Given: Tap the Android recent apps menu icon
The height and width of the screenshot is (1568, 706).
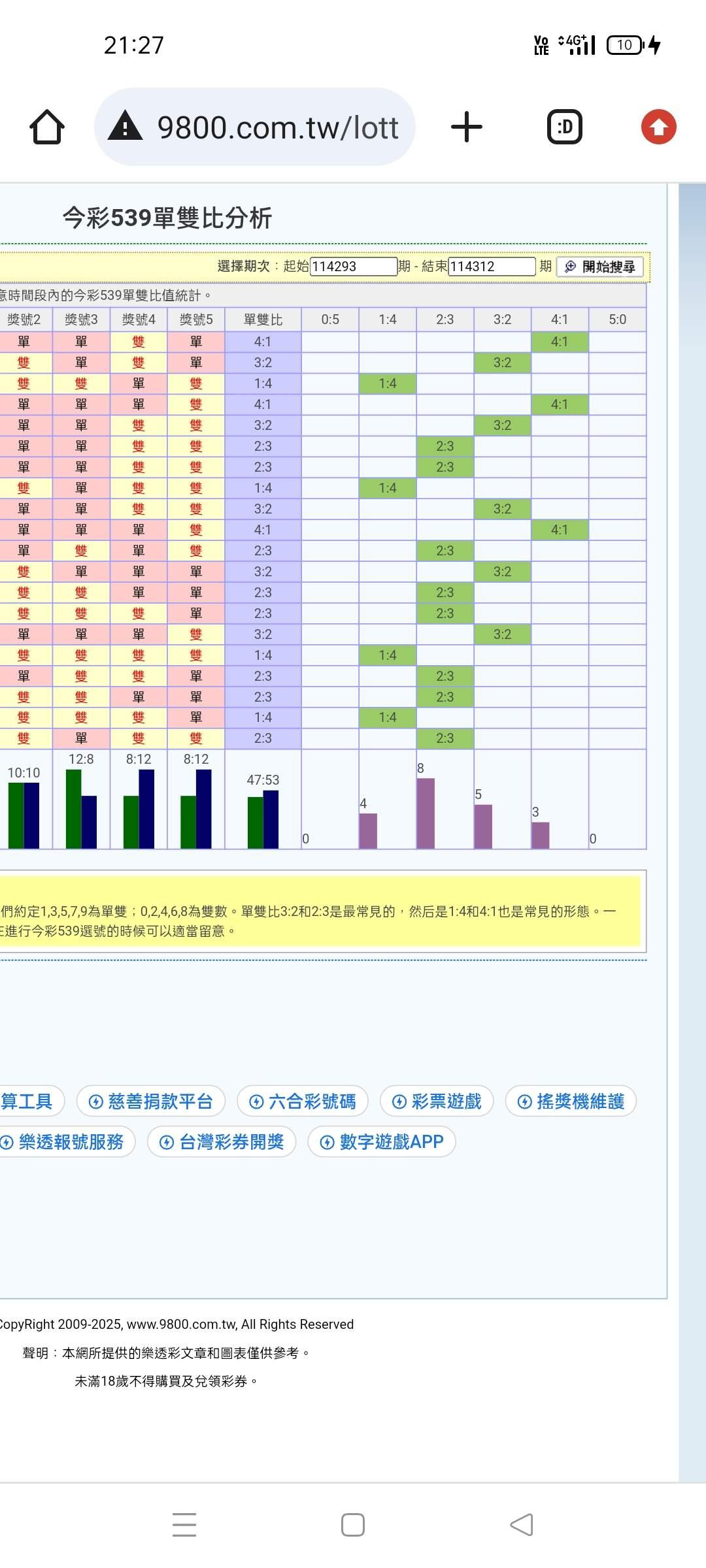Looking at the screenshot, I should (184, 1525).
